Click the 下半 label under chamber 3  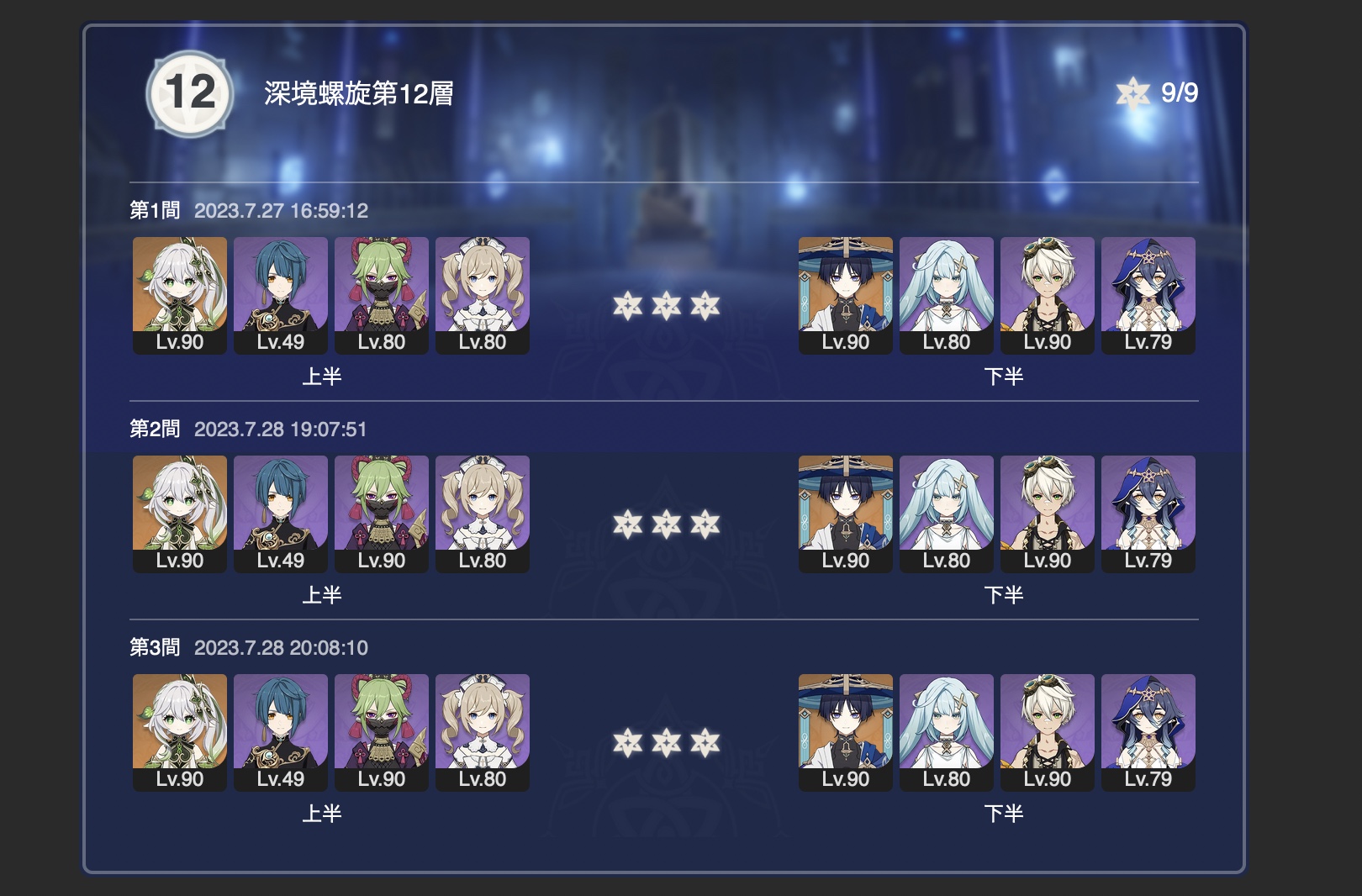tap(1004, 814)
